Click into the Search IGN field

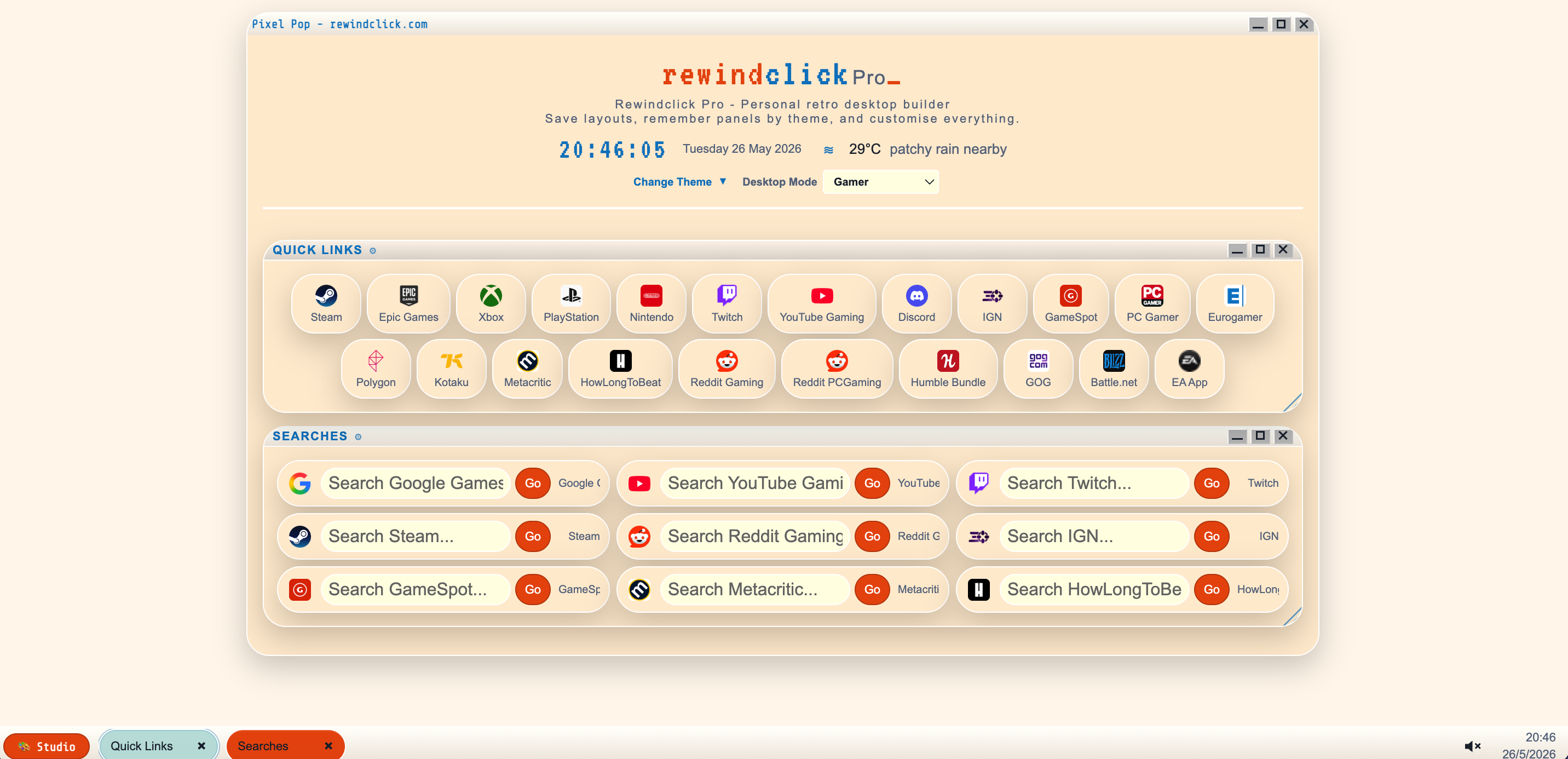pos(1094,536)
